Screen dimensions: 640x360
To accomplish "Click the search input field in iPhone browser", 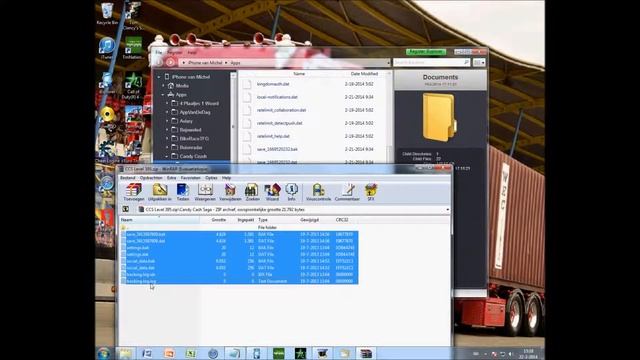I will [x=428, y=62].
